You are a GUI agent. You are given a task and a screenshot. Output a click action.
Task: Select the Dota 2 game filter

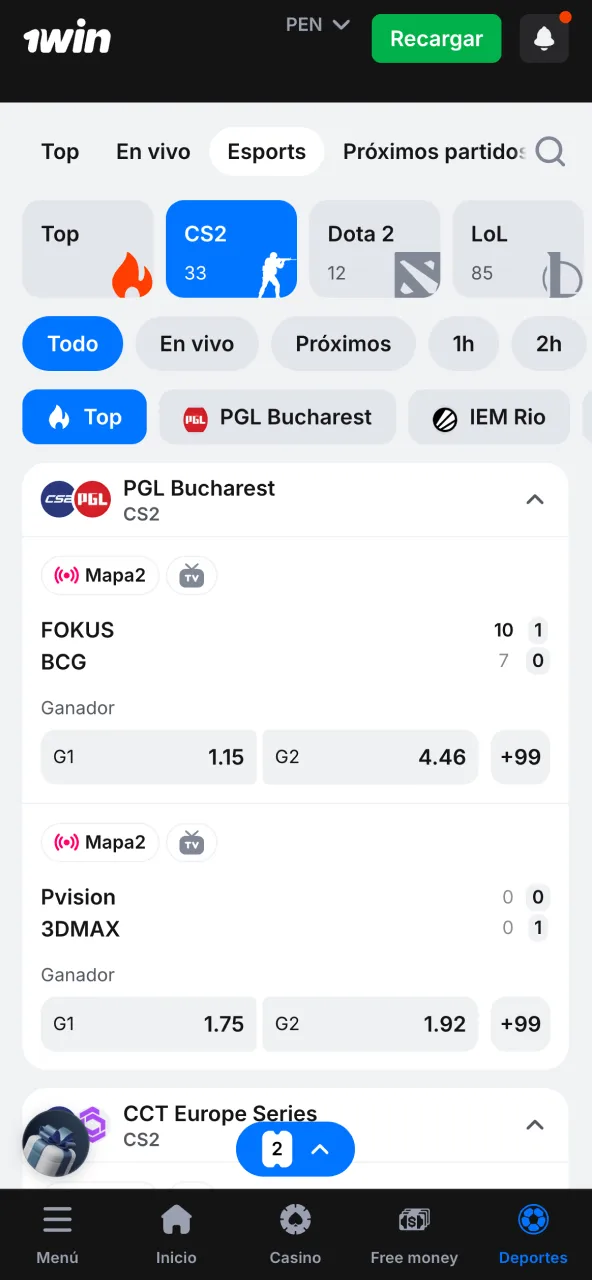(375, 249)
